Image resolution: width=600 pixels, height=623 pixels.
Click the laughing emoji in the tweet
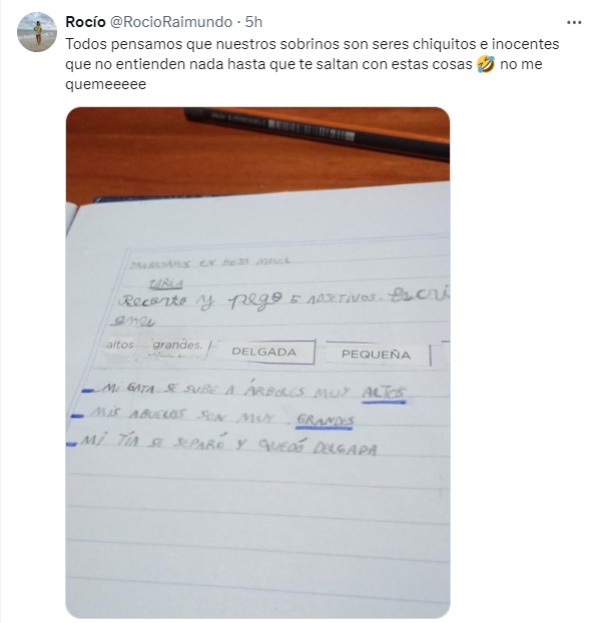(486, 64)
